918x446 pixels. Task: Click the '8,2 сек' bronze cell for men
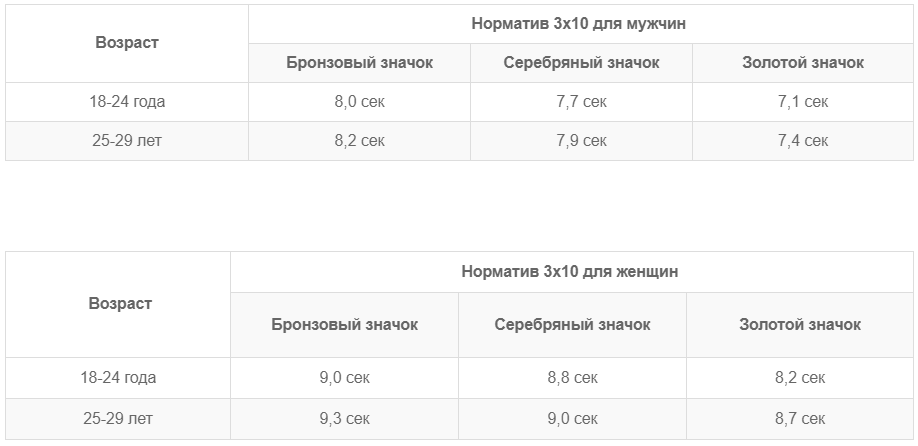point(359,141)
